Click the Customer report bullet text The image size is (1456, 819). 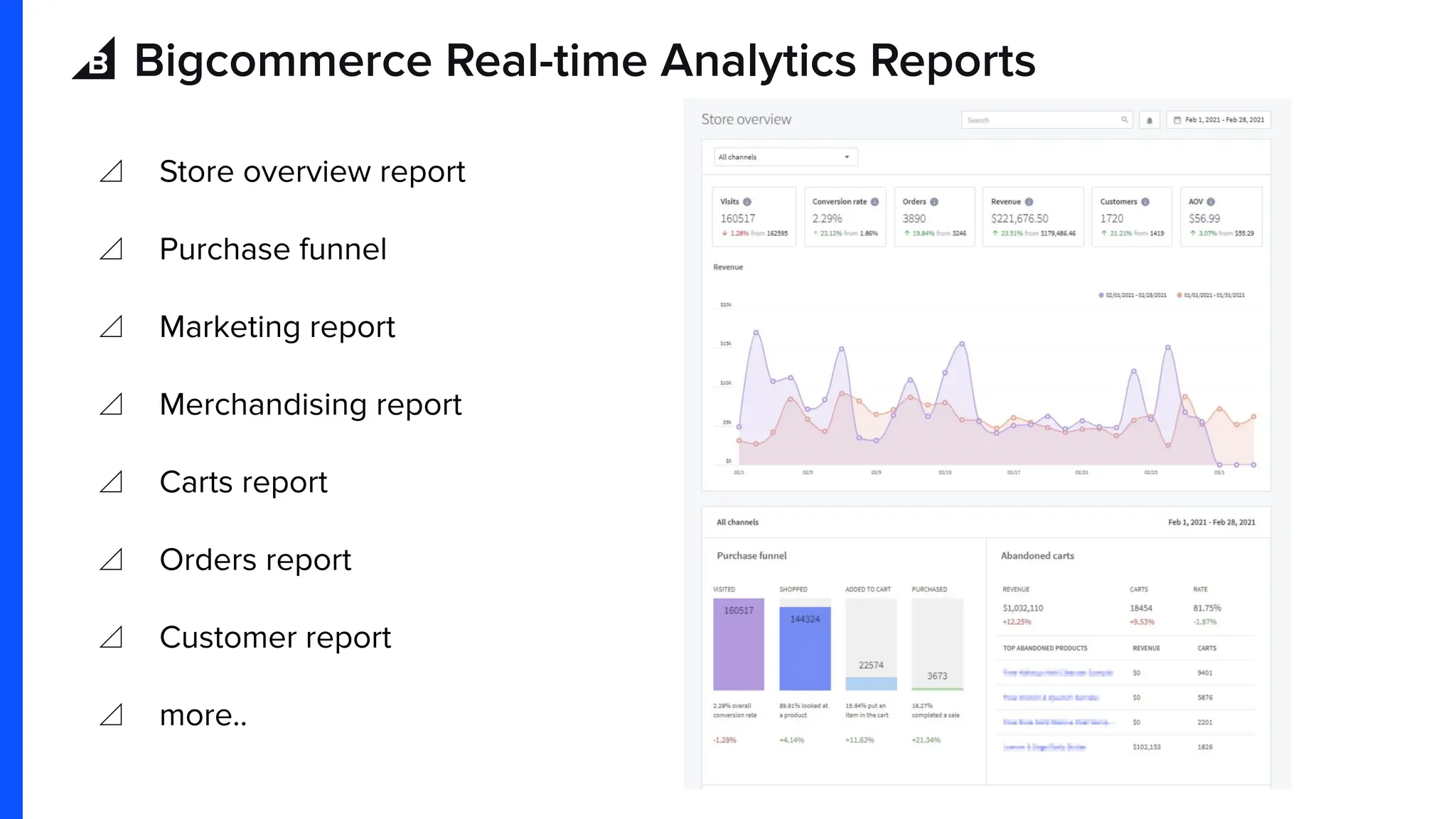[275, 638]
